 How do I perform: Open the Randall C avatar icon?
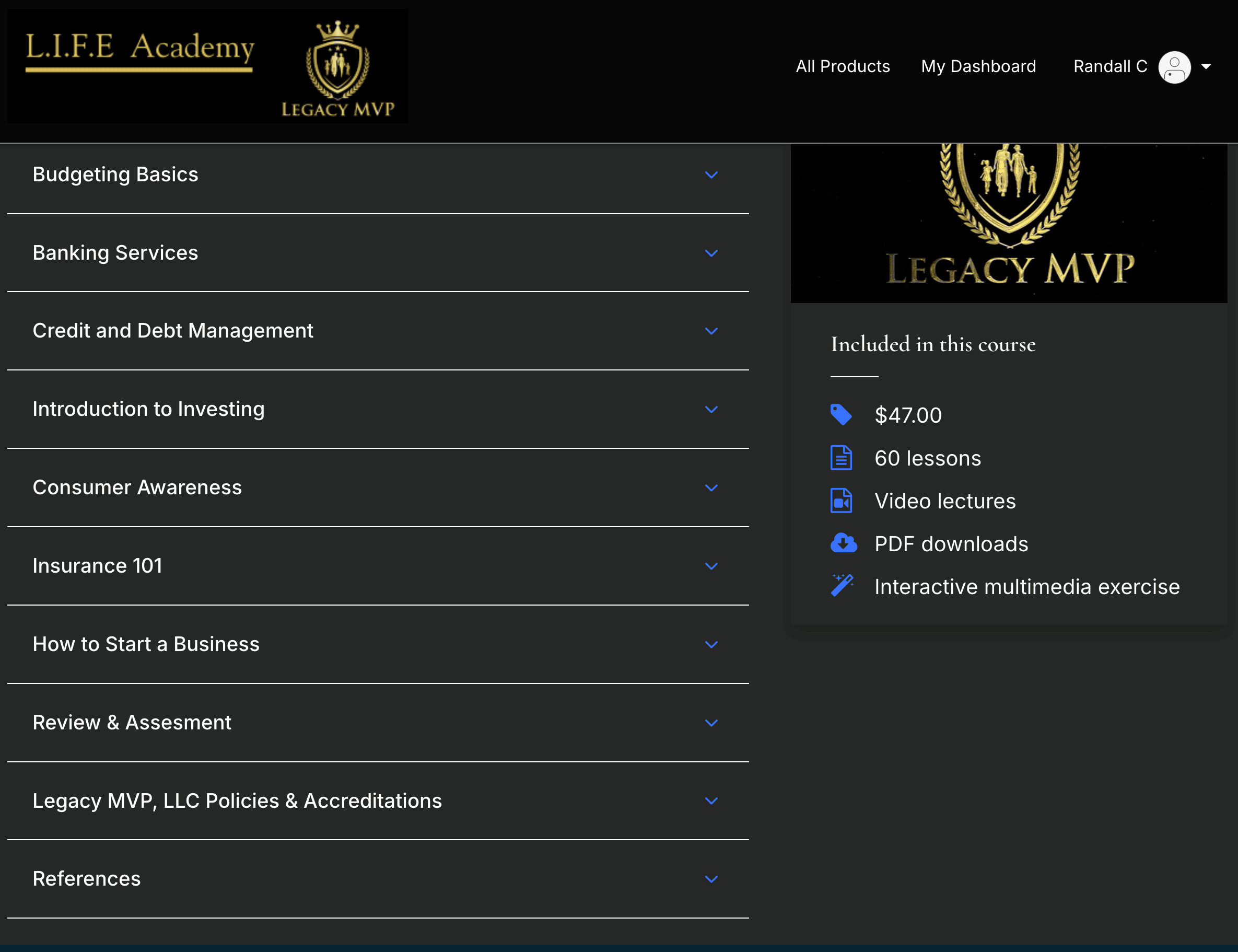click(x=1175, y=67)
